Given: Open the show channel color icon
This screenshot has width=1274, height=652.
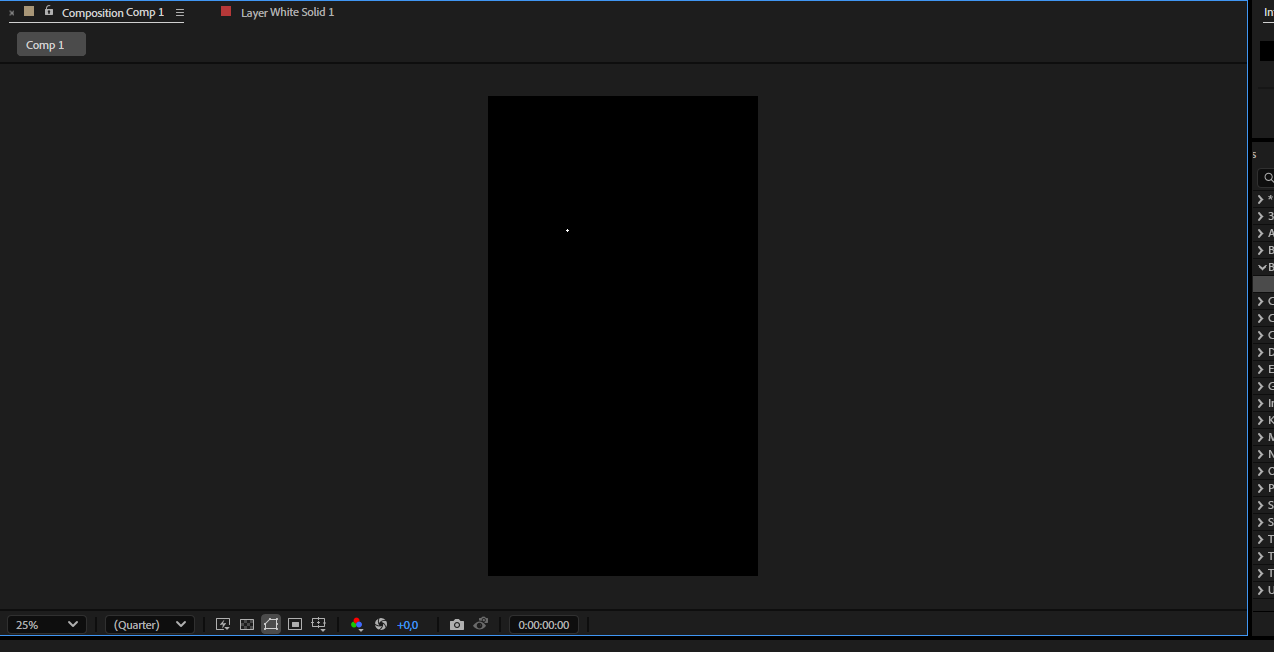Looking at the screenshot, I should 357,624.
